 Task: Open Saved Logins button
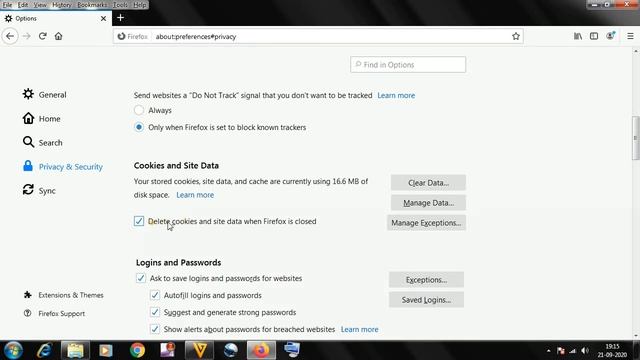click(x=426, y=300)
